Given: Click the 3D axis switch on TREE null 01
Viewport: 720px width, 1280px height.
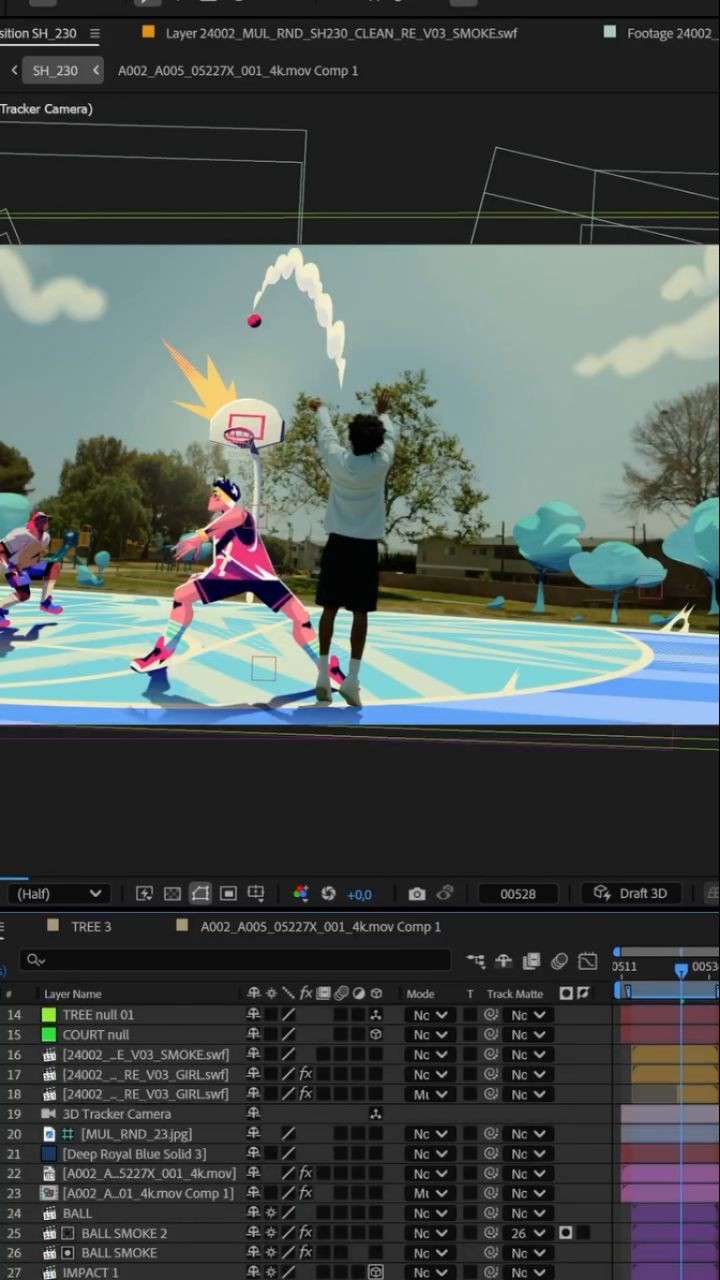Looking at the screenshot, I should [376, 1014].
